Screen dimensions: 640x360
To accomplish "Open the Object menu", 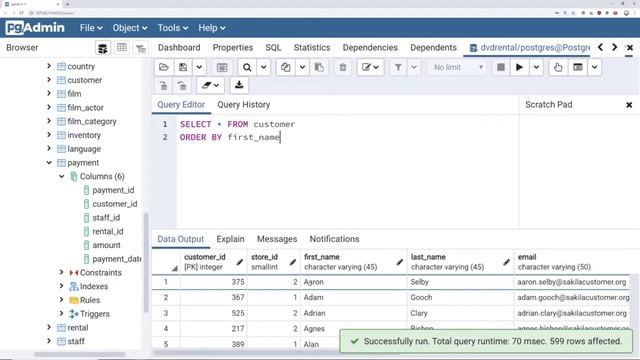I will pyautogui.click(x=129, y=28).
